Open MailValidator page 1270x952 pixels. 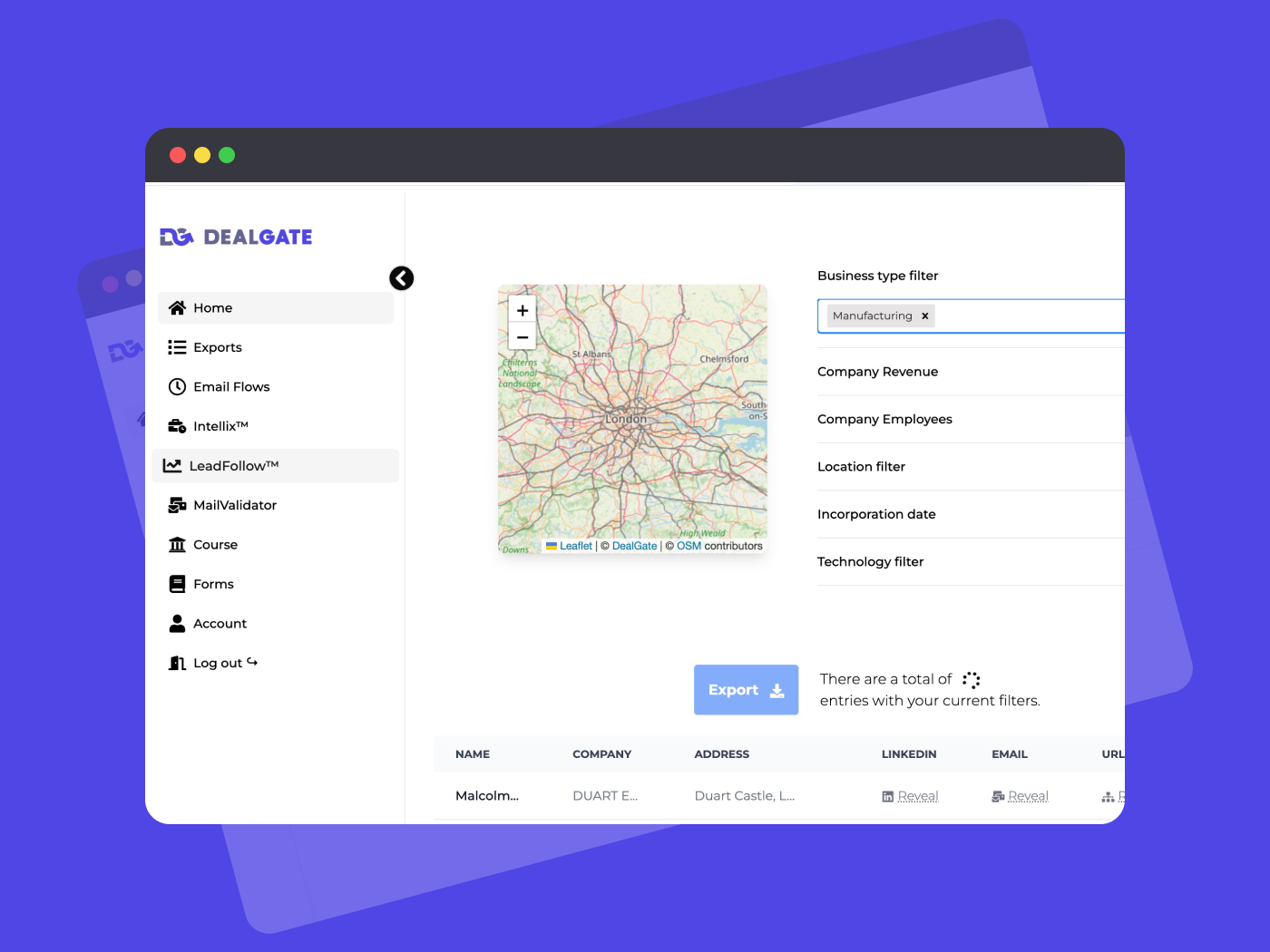point(276,505)
